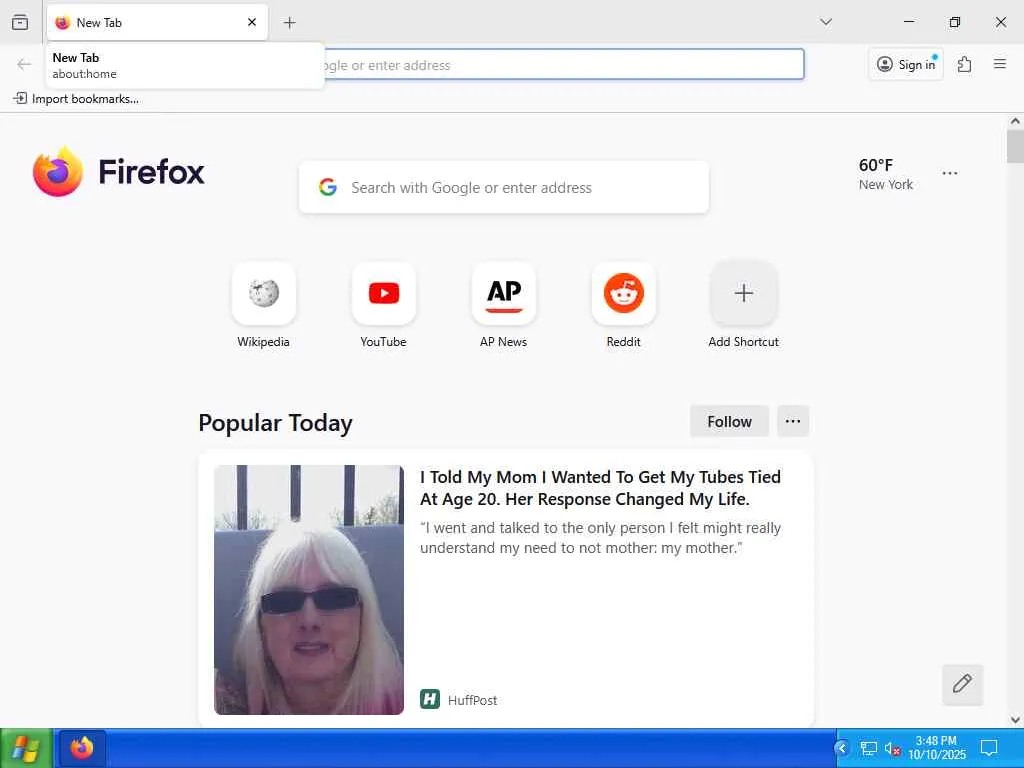
Task: Open the Reddit shortcut tile
Action: (x=624, y=293)
